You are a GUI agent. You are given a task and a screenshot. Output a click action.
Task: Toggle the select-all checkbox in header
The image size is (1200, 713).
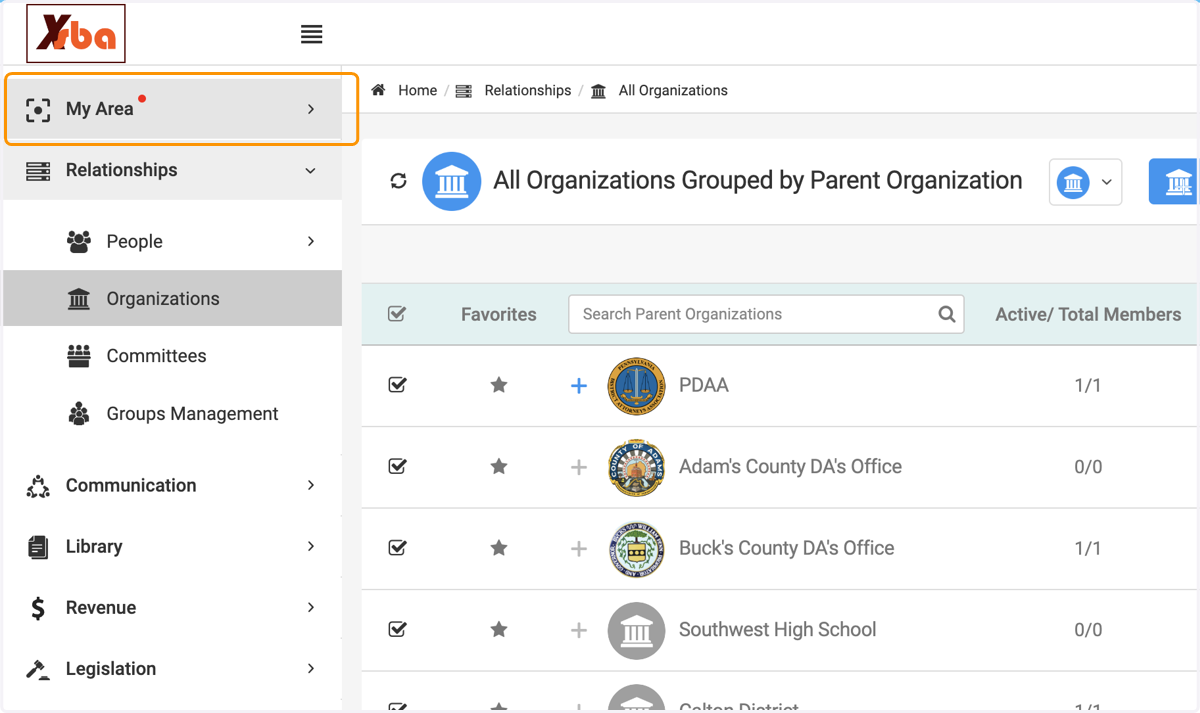click(x=397, y=314)
